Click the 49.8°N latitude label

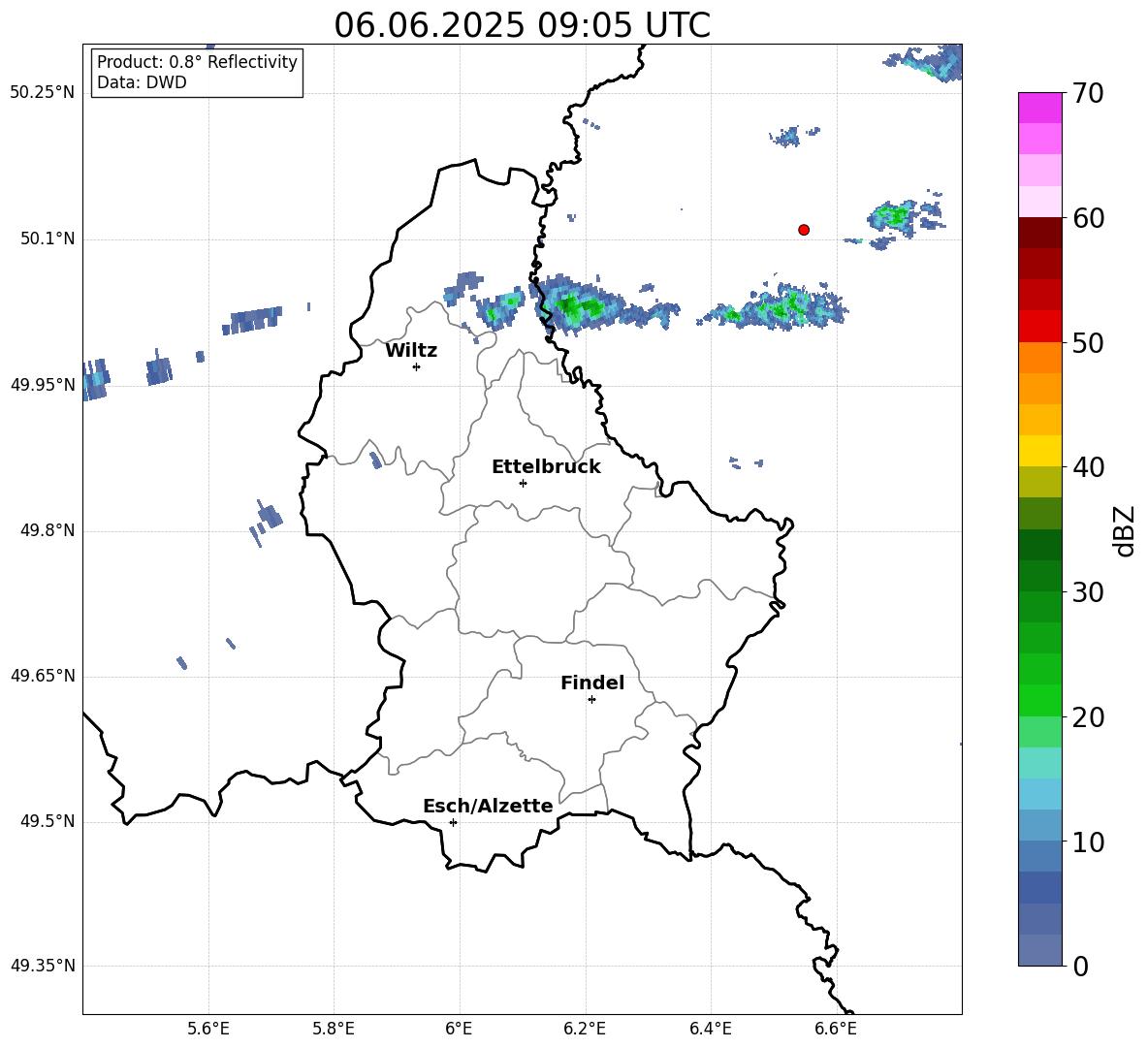[48, 530]
